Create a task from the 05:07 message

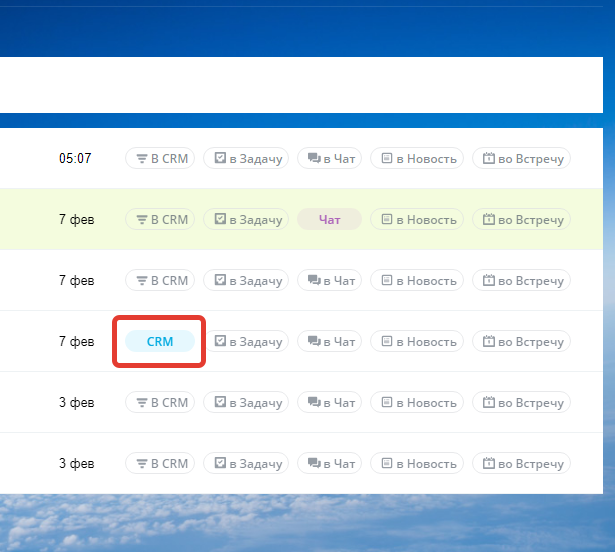(x=246, y=158)
